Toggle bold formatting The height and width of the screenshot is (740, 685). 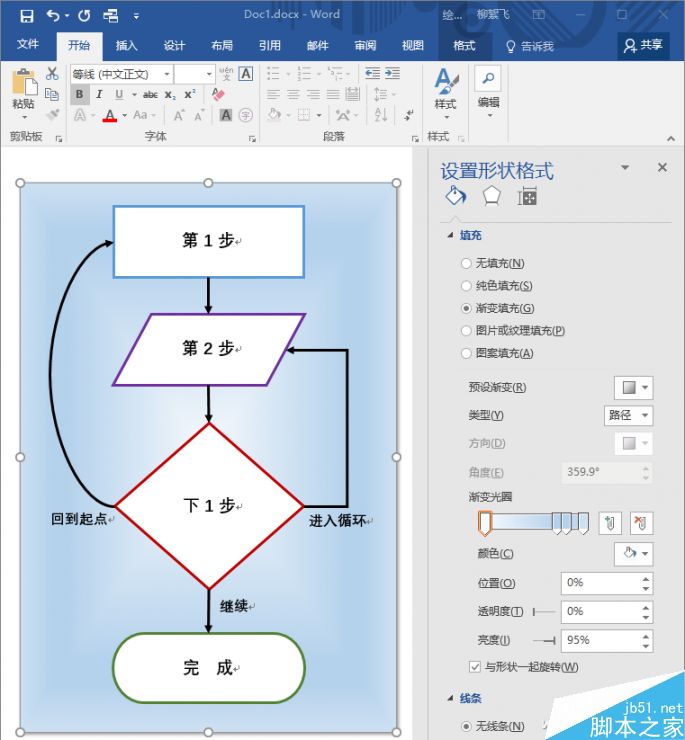click(79, 94)
